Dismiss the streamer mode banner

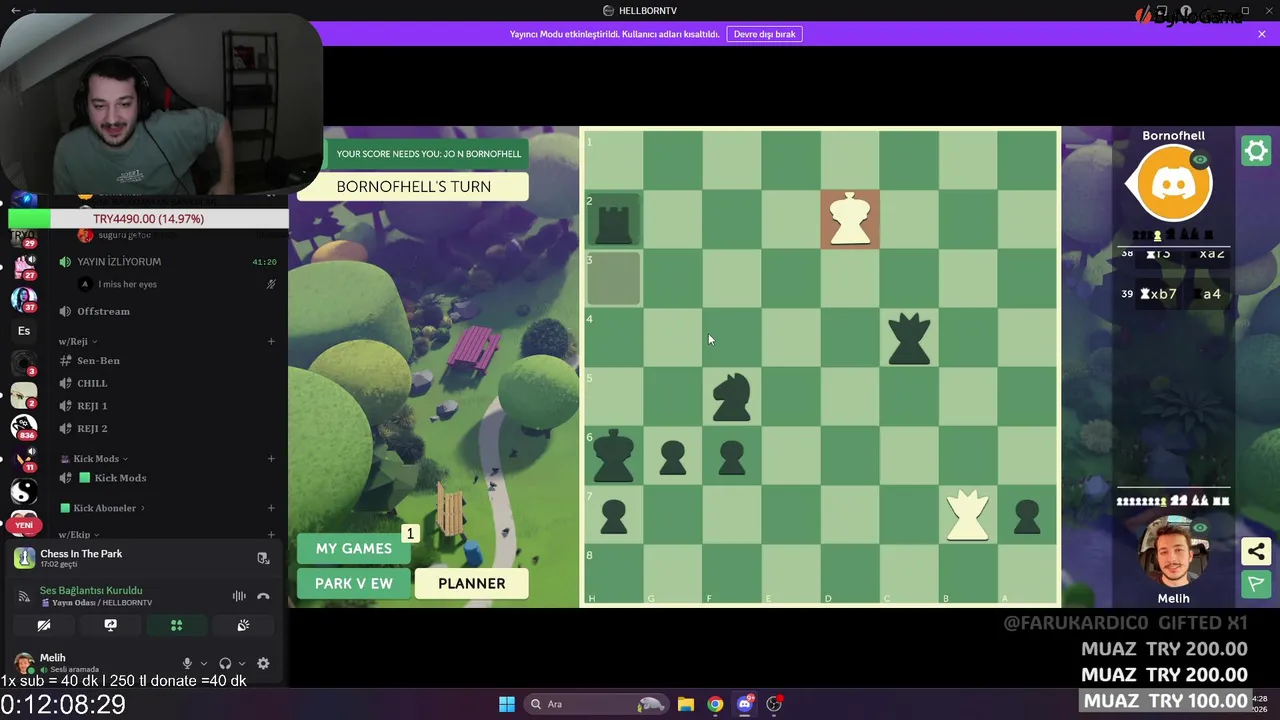[x=1262, y=34]
